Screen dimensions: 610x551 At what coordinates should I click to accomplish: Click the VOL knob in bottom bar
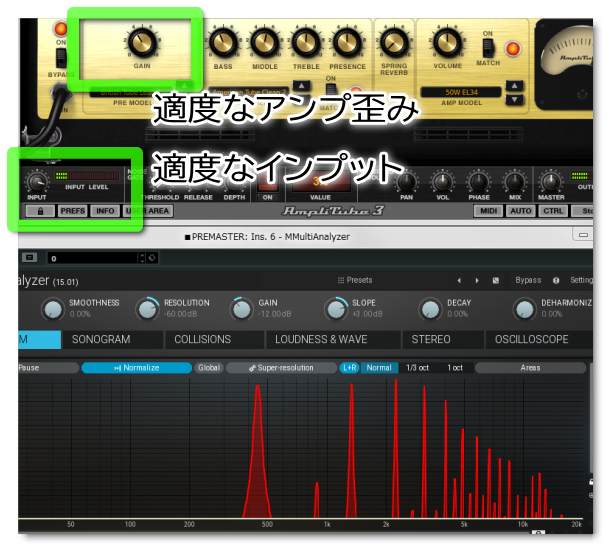coord(442,182)
